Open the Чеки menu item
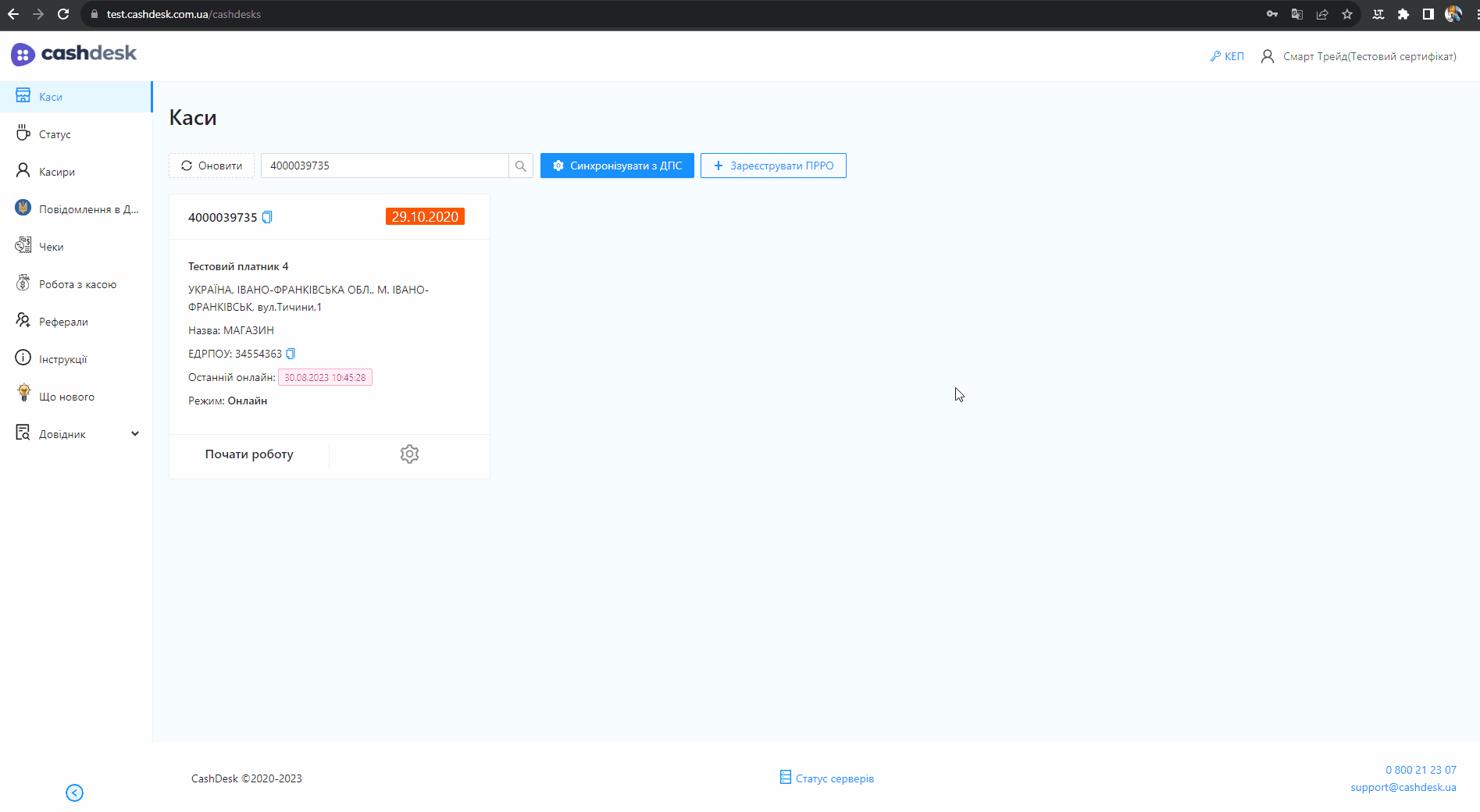1480x812 pixels. click(x=52, y=247)
